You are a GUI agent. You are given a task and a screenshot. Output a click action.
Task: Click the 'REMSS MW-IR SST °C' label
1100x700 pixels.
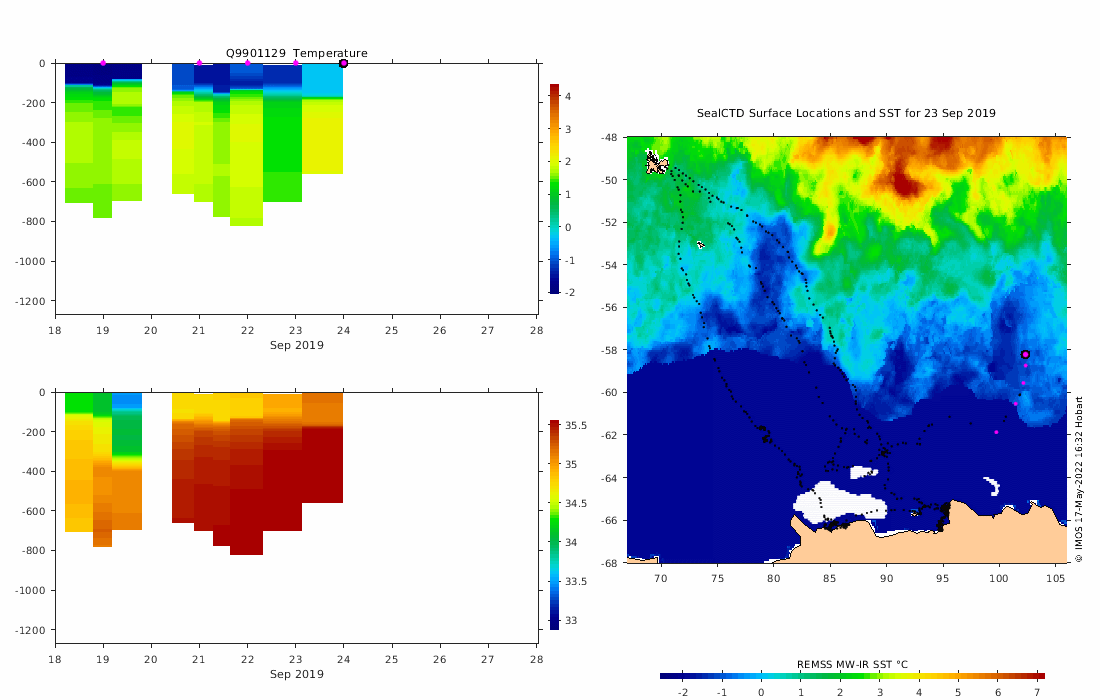click(852, 664)
